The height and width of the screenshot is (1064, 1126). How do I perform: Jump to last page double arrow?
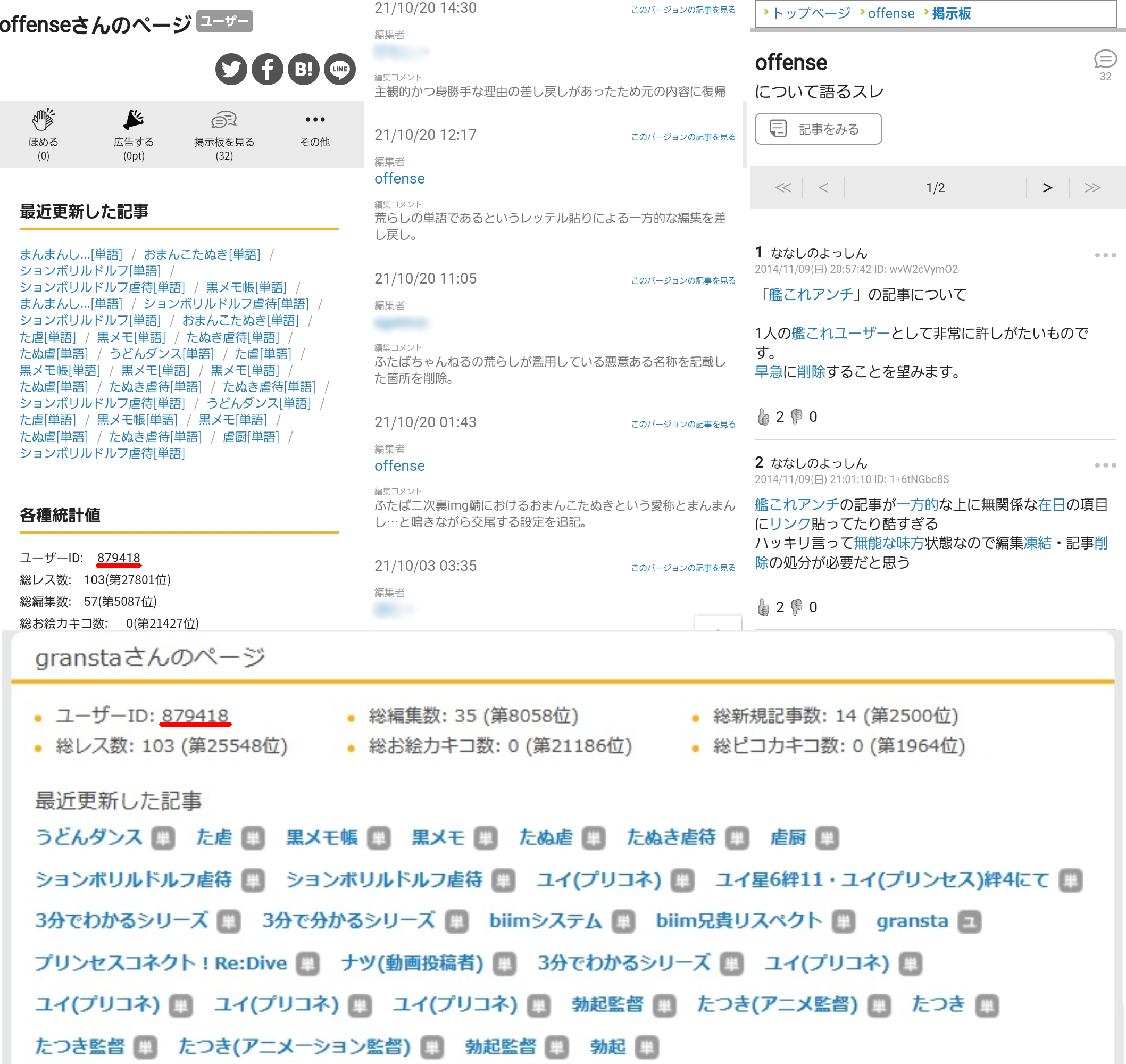[1092, 188]
